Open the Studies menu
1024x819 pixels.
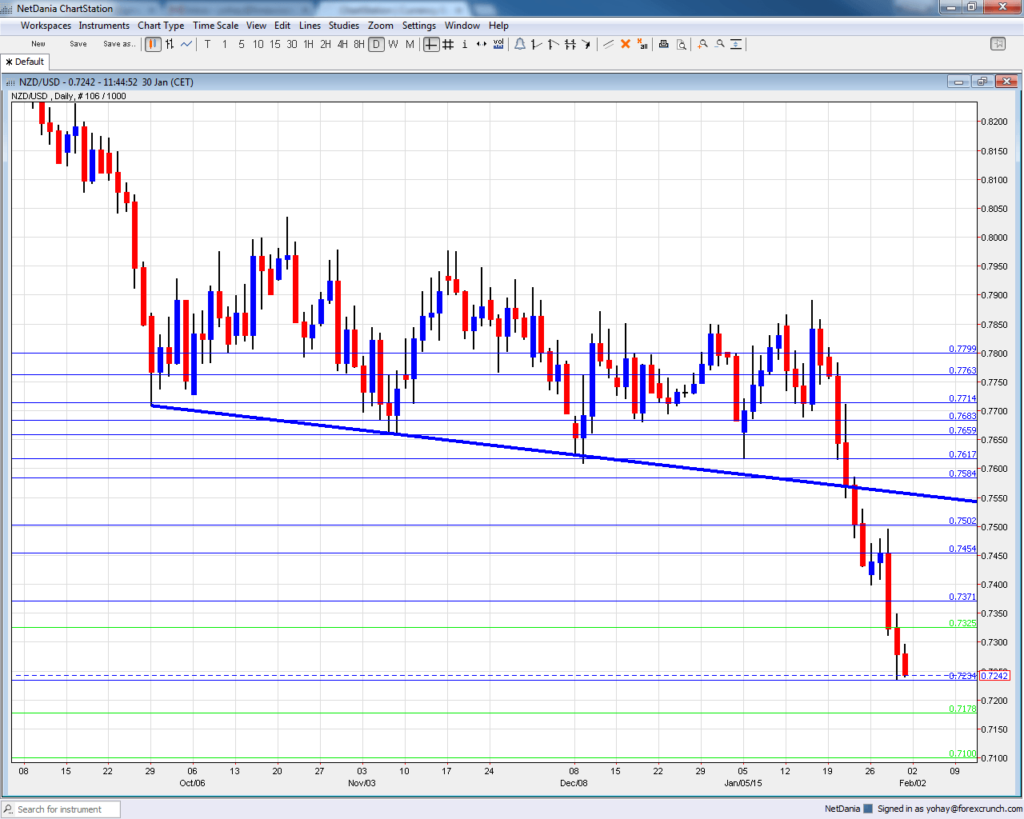[344, 25]
